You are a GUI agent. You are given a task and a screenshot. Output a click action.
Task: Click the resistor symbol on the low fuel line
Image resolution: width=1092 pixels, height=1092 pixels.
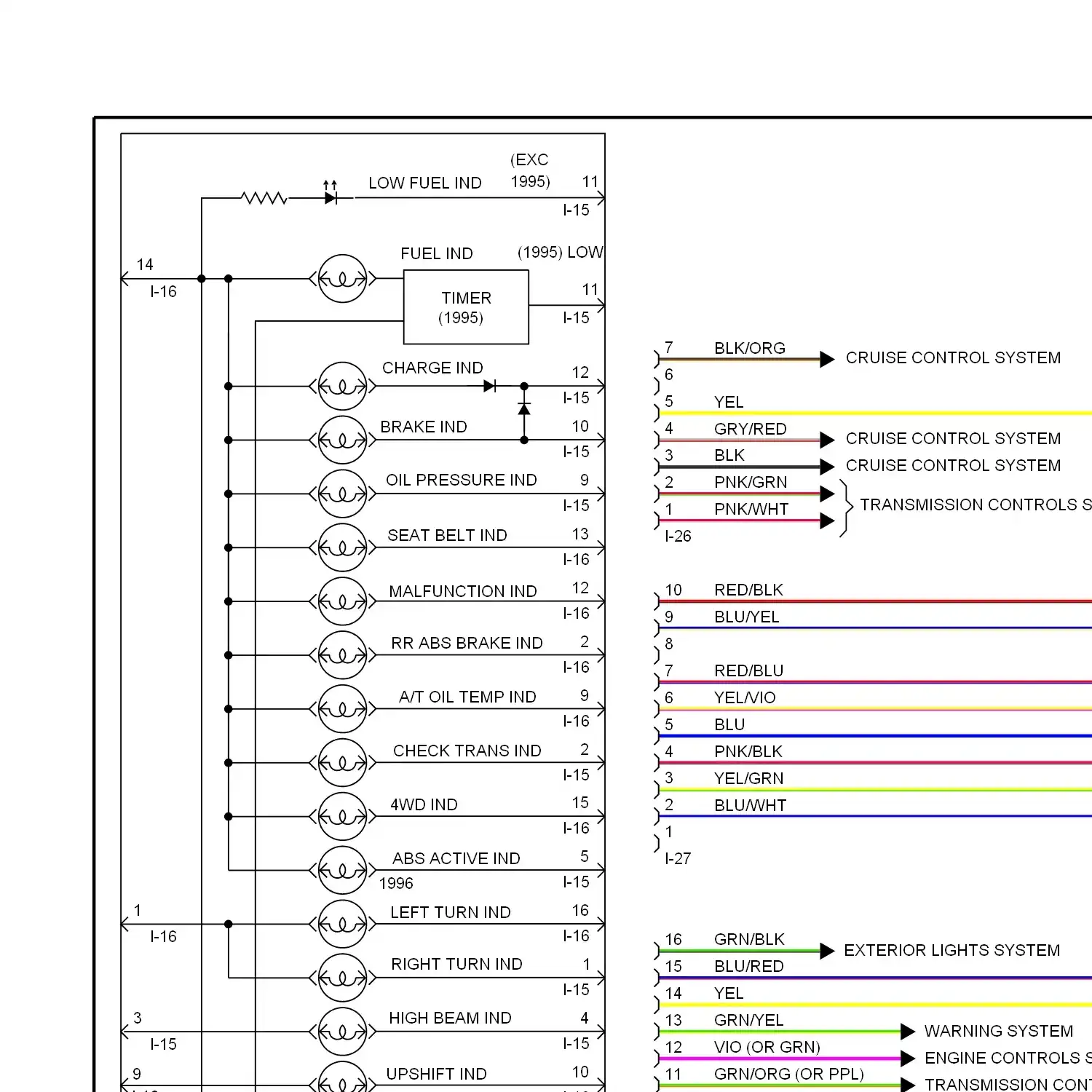(264, 197)
